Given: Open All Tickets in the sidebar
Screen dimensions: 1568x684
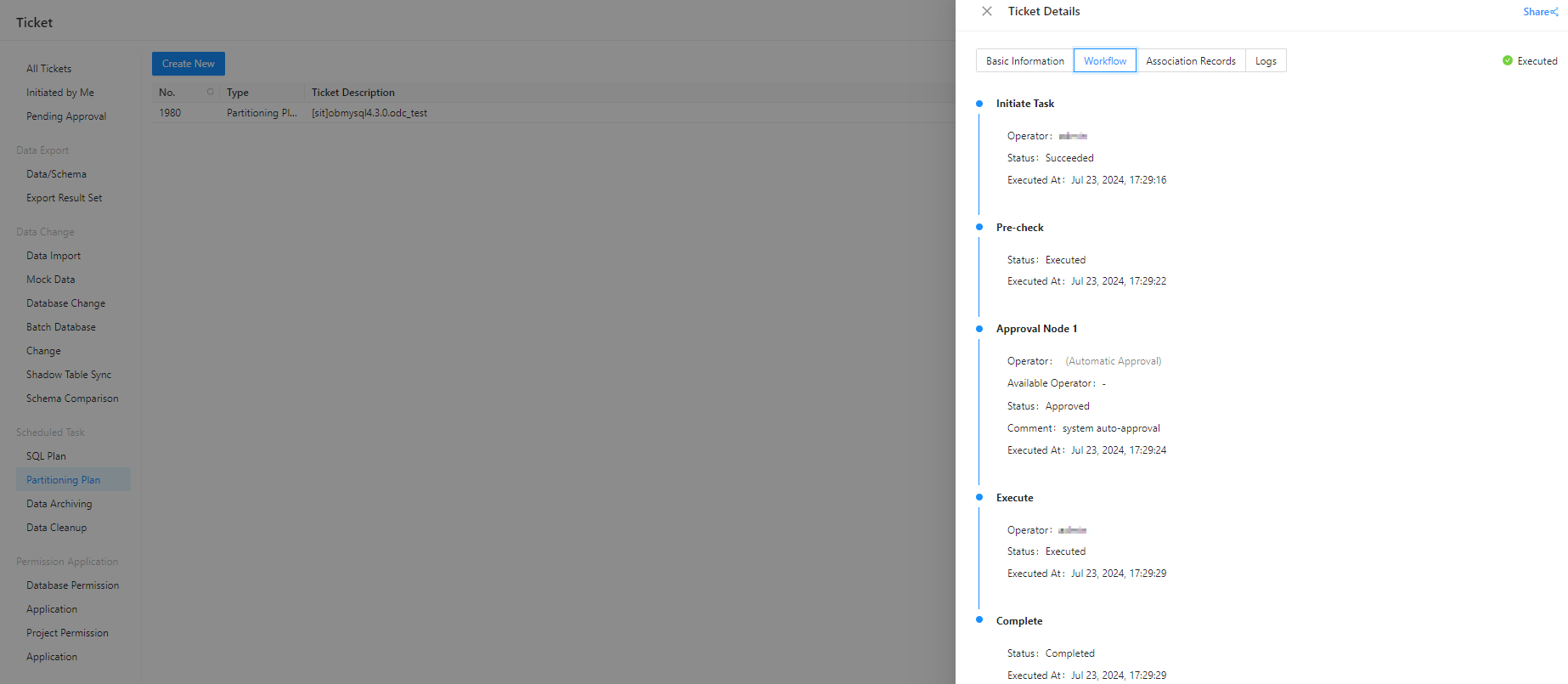Looking at the screenshot, I should pyautogui.click(x=48, y=69).
